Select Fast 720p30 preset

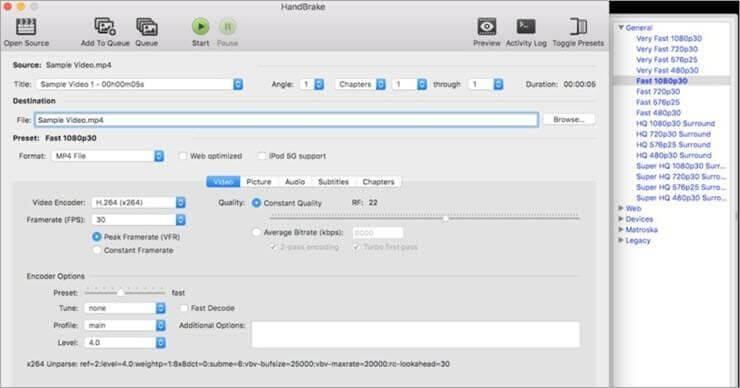[658, 92]
